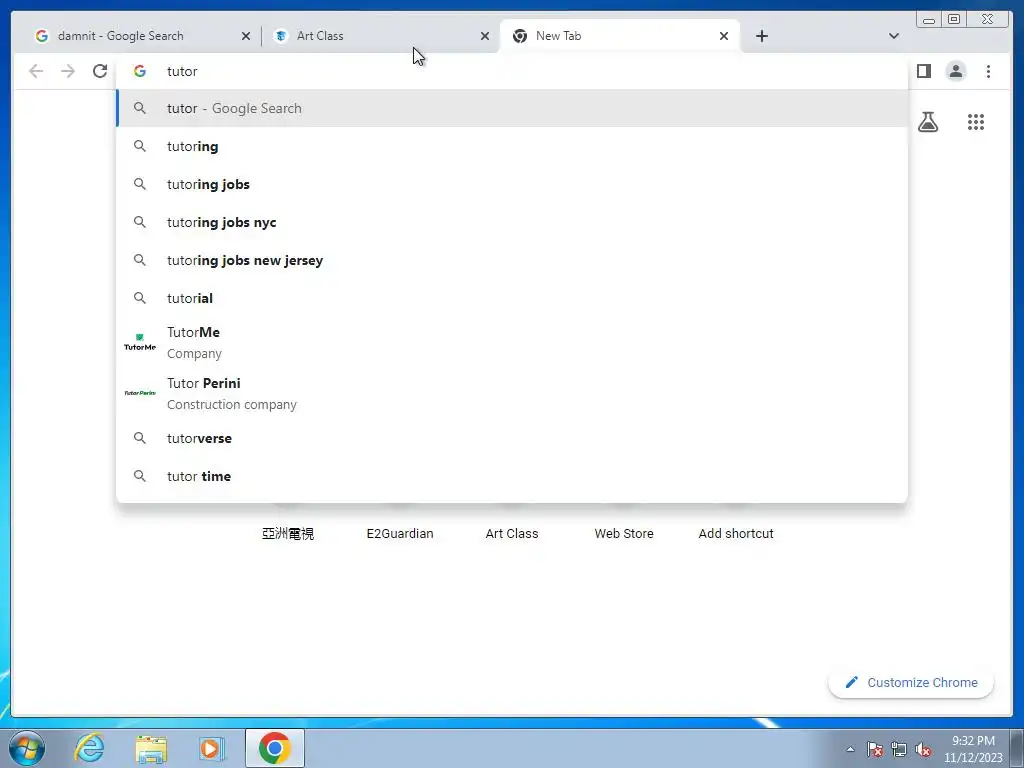
Task: Click the muted volume tray icon
Action: tap(923, 749)
